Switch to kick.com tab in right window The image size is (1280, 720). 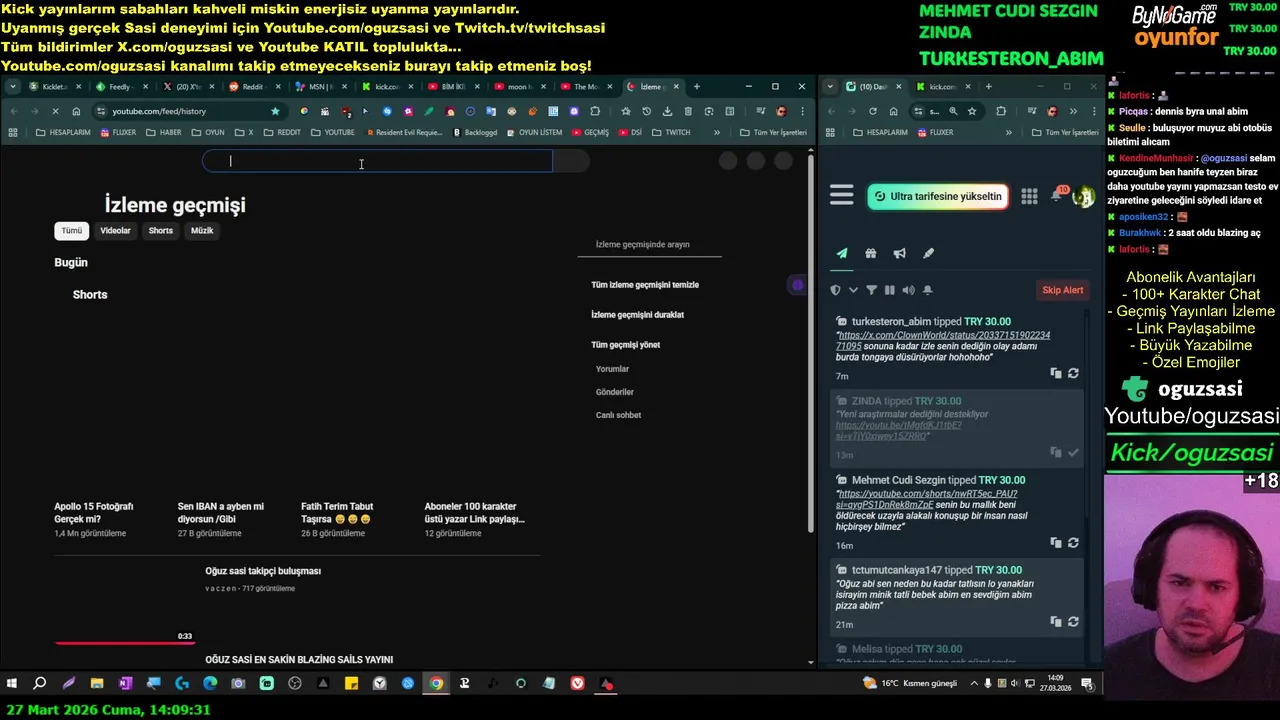tap(943, 87)
